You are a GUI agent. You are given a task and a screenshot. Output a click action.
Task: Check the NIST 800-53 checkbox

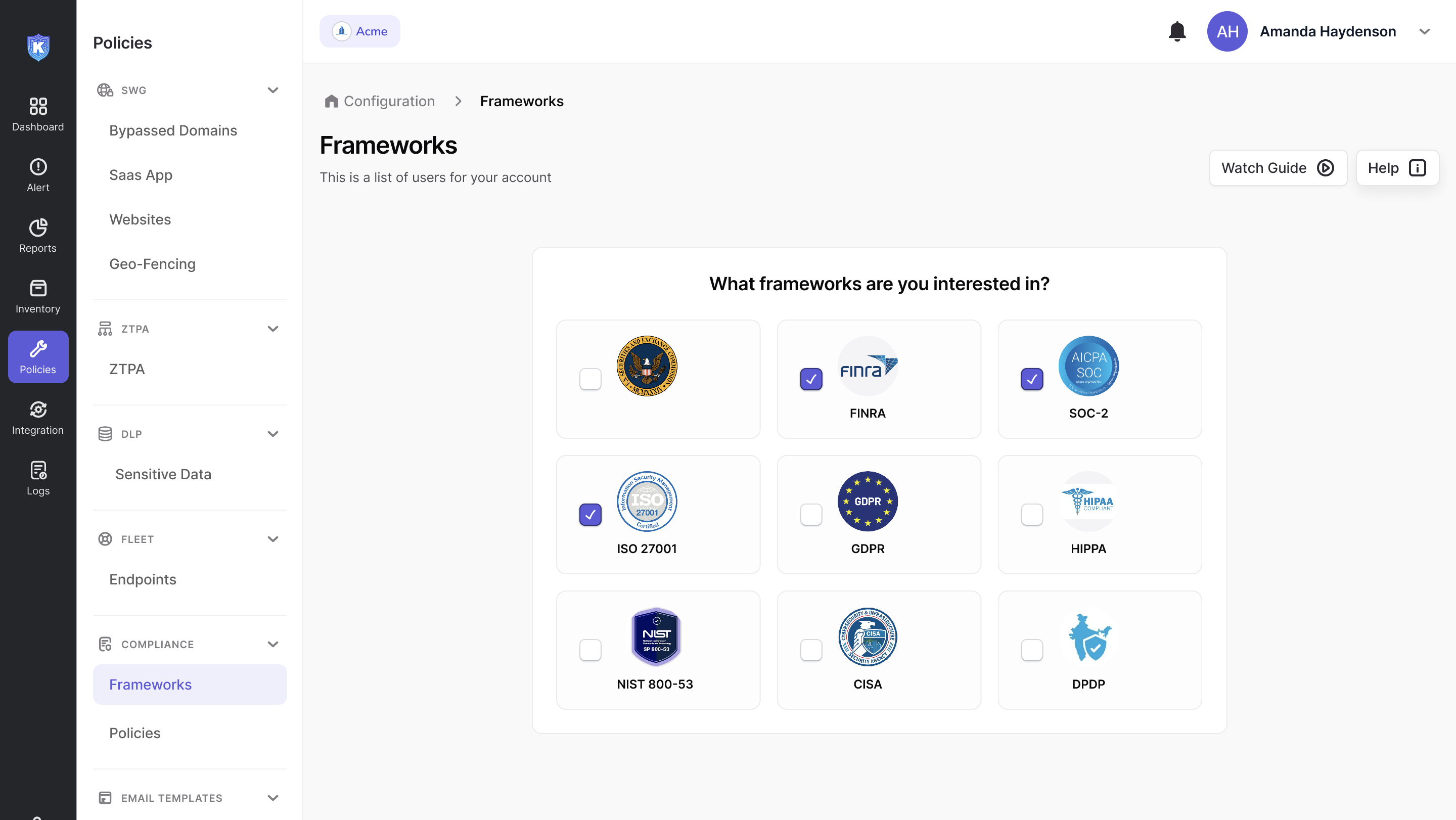pos(590,651)
